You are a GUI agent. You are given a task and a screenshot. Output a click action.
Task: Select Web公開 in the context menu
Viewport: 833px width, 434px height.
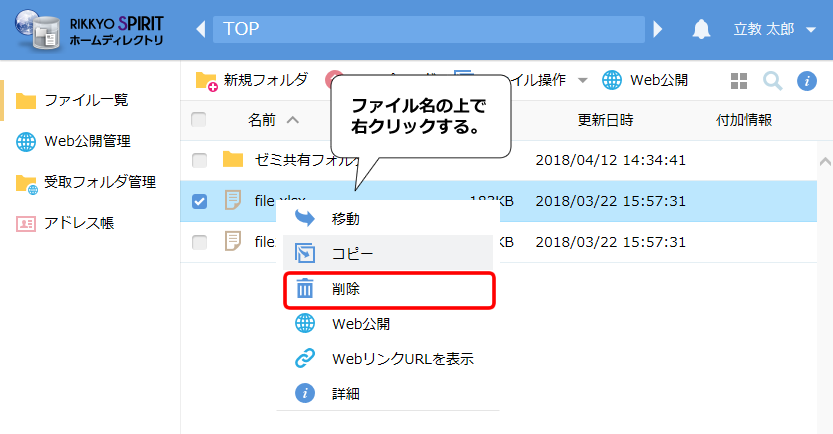[x=388, y=324]
